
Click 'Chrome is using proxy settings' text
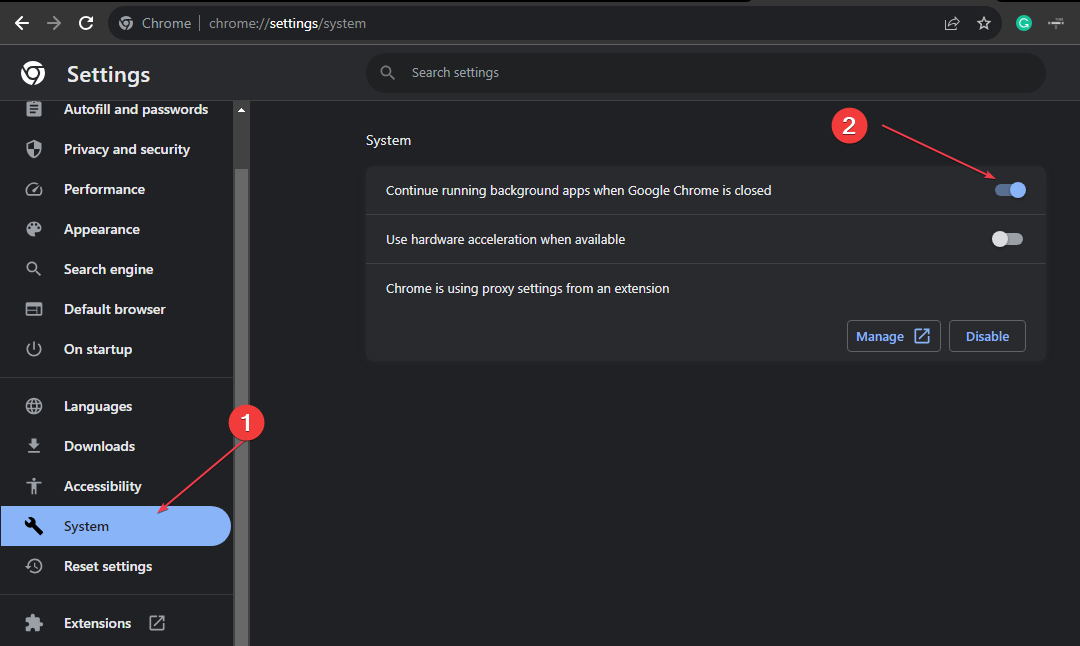tap(528, 289)
